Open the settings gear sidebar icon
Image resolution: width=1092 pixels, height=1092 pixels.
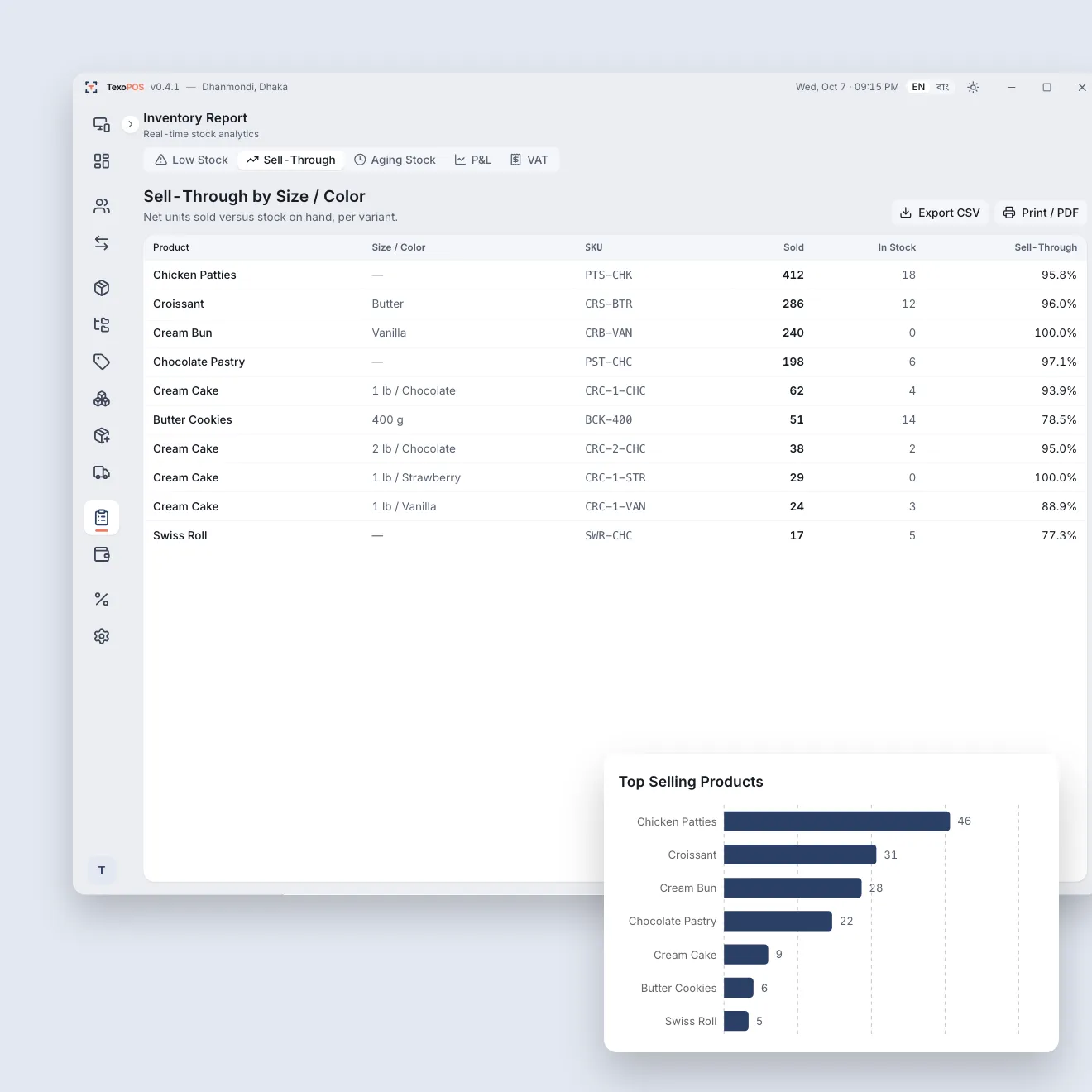pyautogui.click(x=102, y=636)
